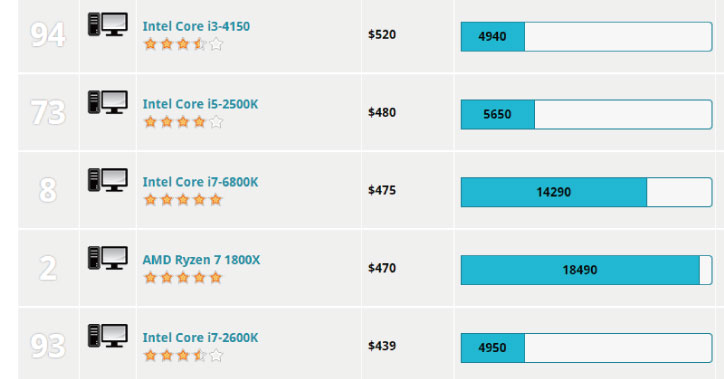Click star rating under Intel Core i3-4150
724x379 pixels.
point(183,44)
